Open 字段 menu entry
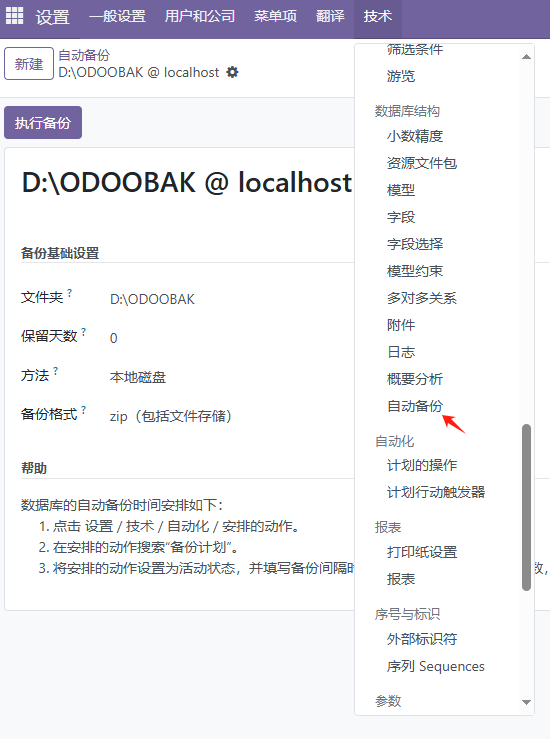550x739 pixels. 401,217
